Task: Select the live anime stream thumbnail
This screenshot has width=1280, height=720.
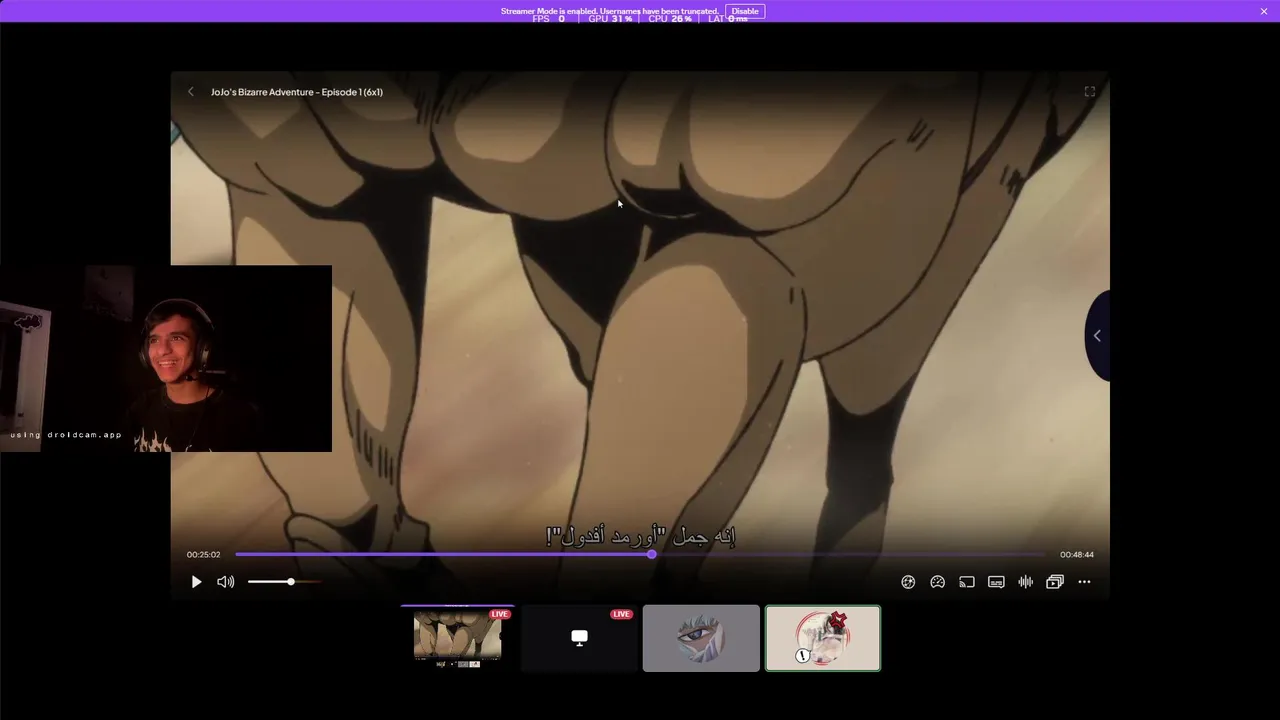Action: click(x=458, y=638)
